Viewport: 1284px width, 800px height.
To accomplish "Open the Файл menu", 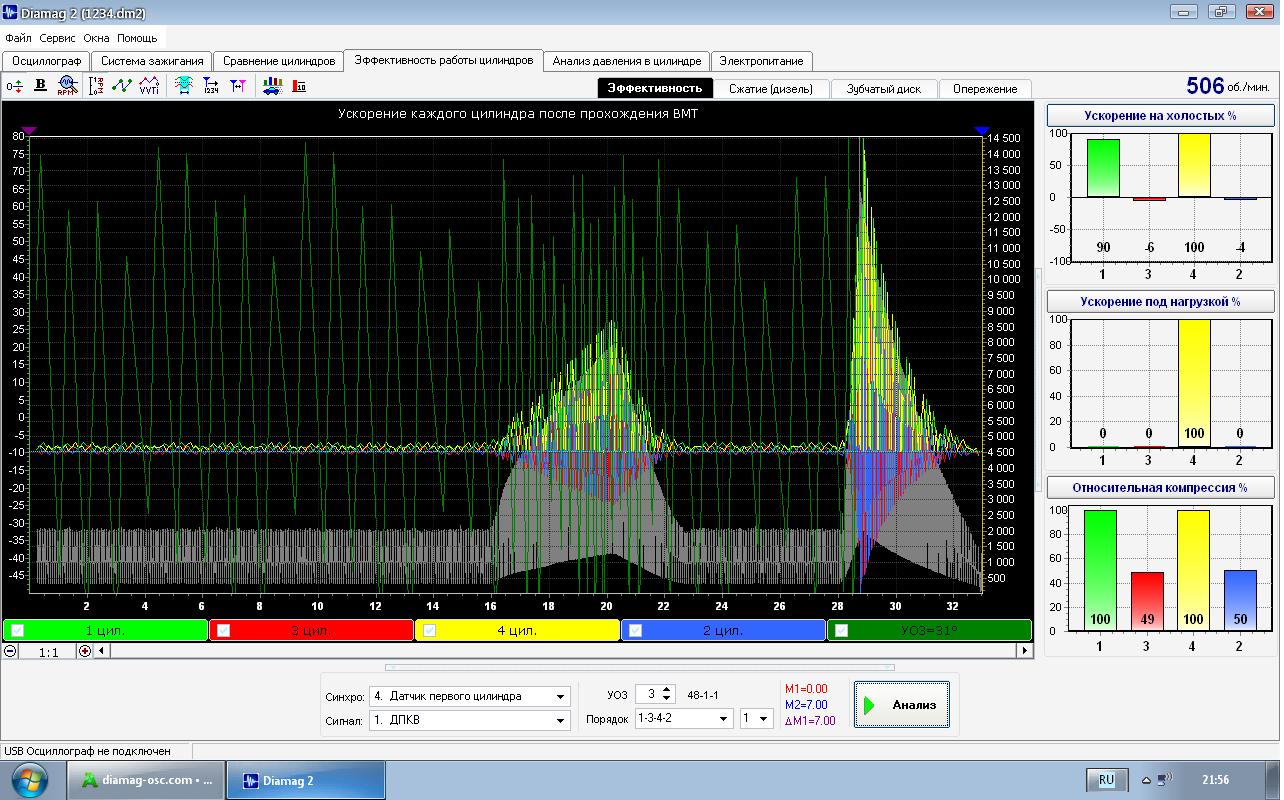I will click(x=18, y=38).
